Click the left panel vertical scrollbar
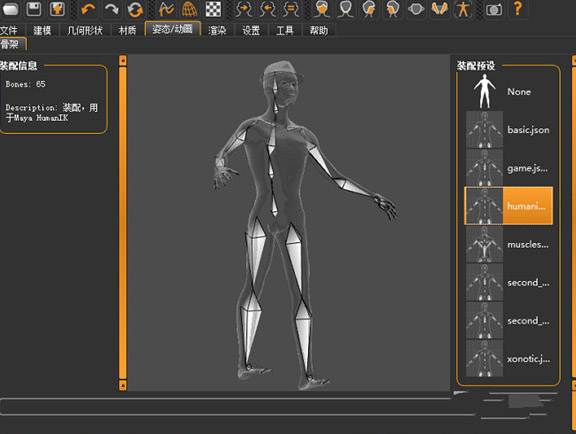Image resolution: width=576 pixels, height=434 pixels. coord(123,223)
